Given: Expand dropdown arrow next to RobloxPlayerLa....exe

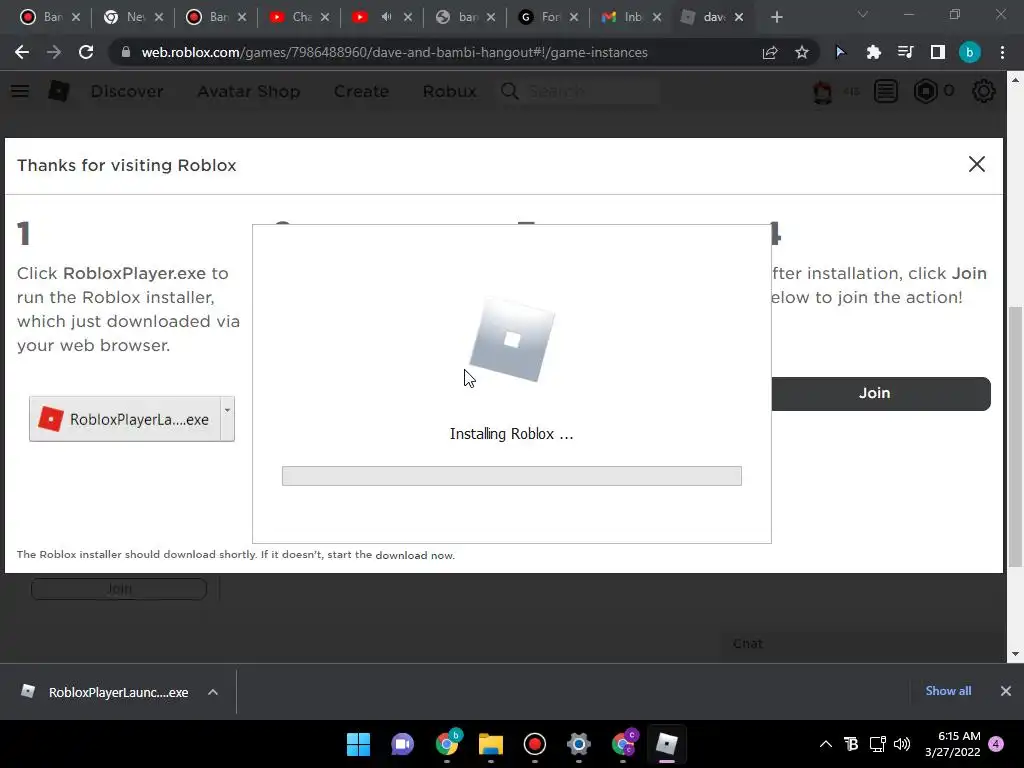Looking at the screenshot, I should click(x=227, y=419).
